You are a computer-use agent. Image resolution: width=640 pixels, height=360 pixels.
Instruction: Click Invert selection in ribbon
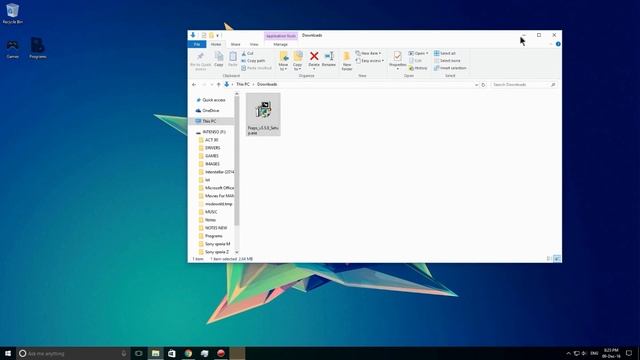450,68
